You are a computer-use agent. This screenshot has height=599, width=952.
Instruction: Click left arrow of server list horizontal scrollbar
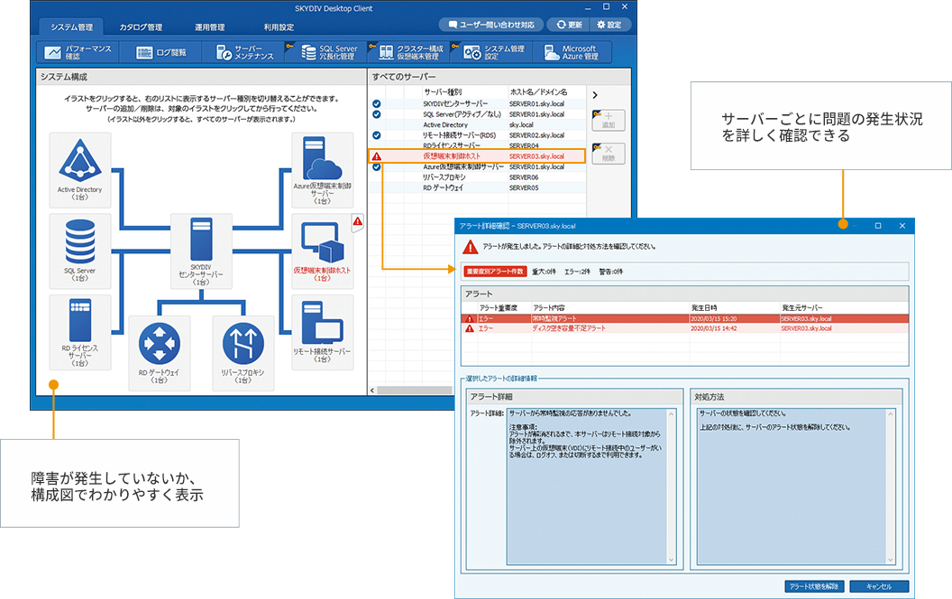(x=372, y=390)
